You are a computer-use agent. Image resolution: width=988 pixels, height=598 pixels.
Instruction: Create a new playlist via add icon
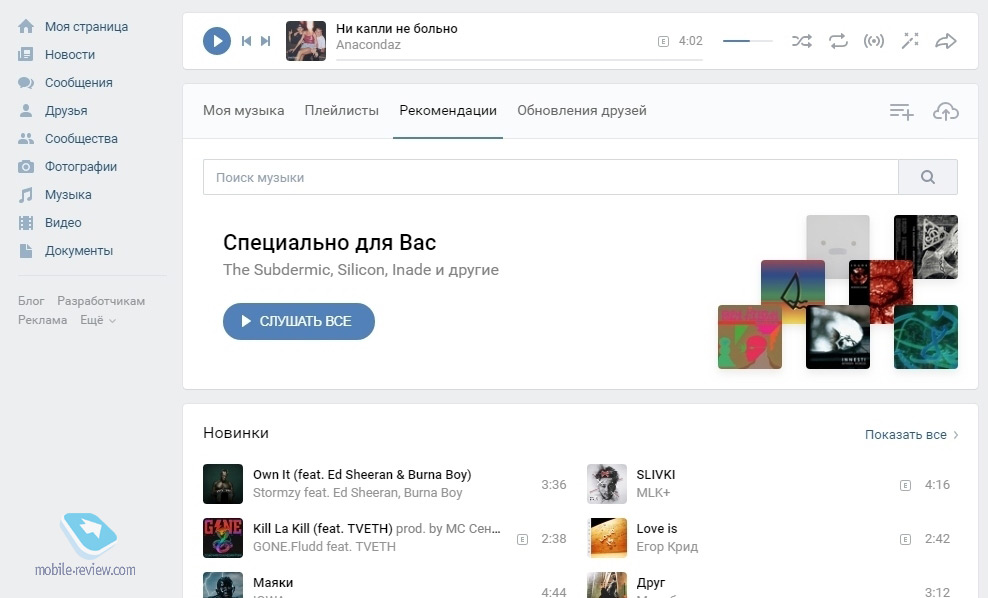(902, 112)
